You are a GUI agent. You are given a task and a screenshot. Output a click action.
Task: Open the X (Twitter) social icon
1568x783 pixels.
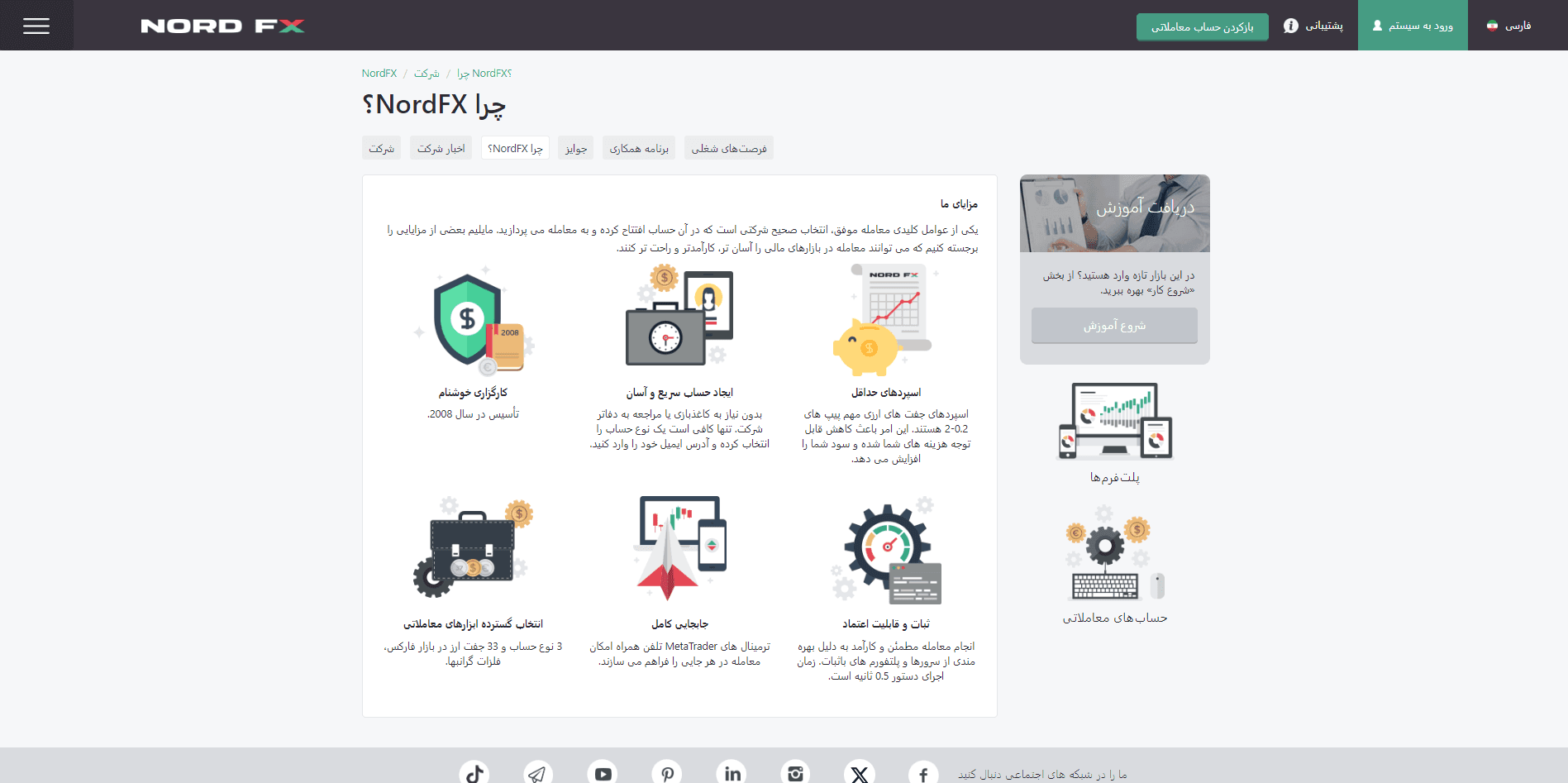point(860,774)
